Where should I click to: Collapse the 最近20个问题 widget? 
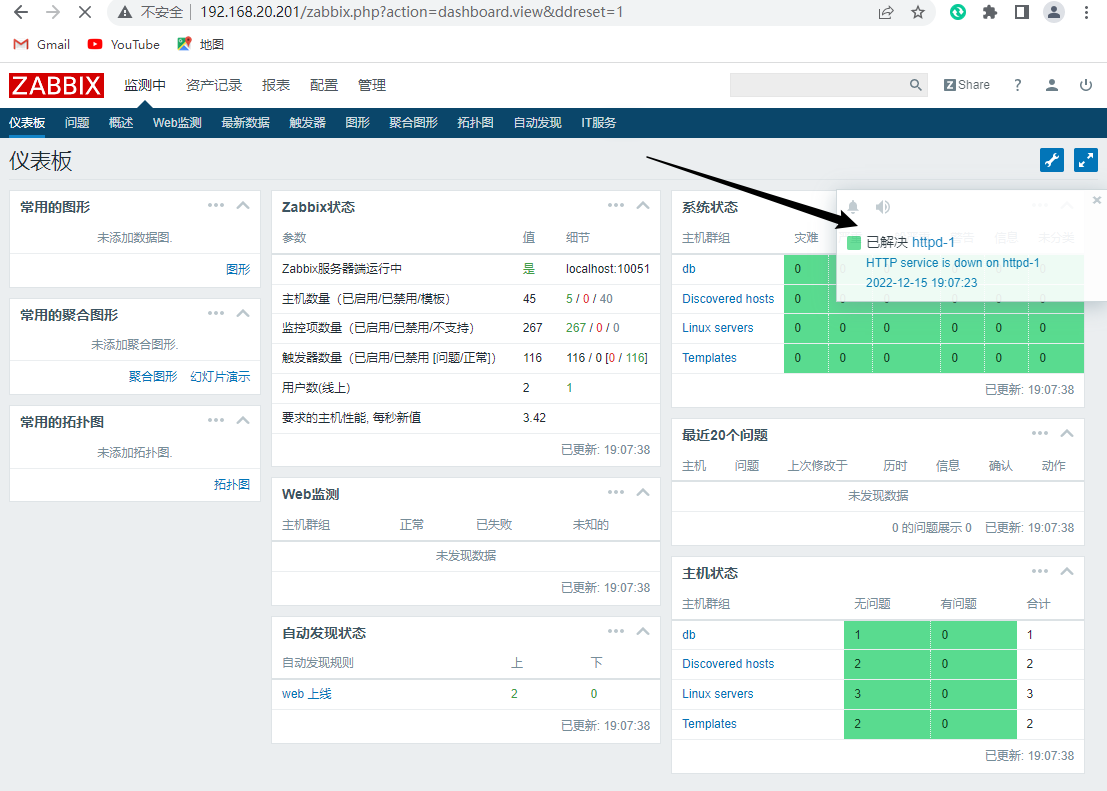1067,434
